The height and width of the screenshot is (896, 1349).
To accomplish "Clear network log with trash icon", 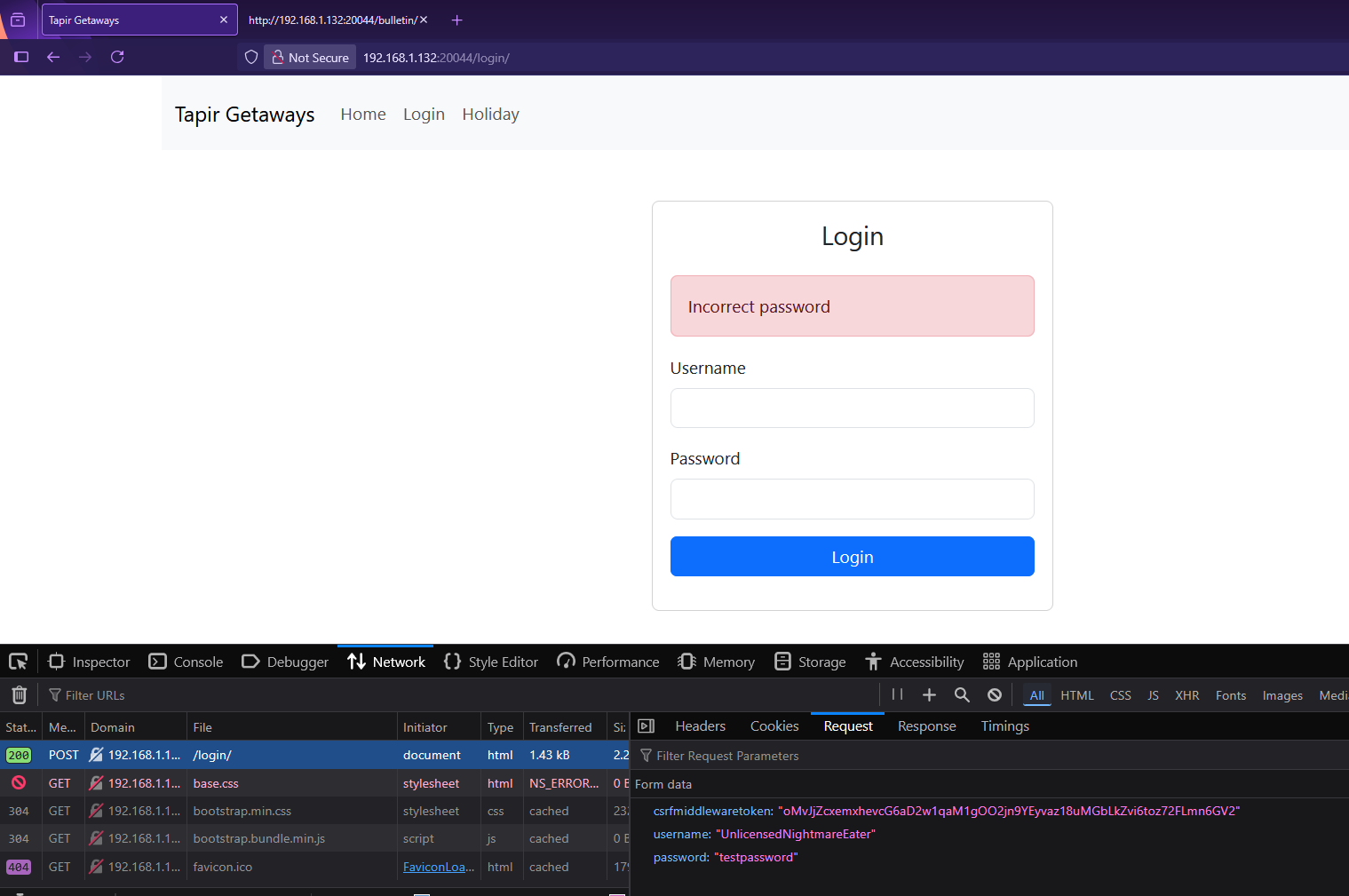I will [20, 695].
